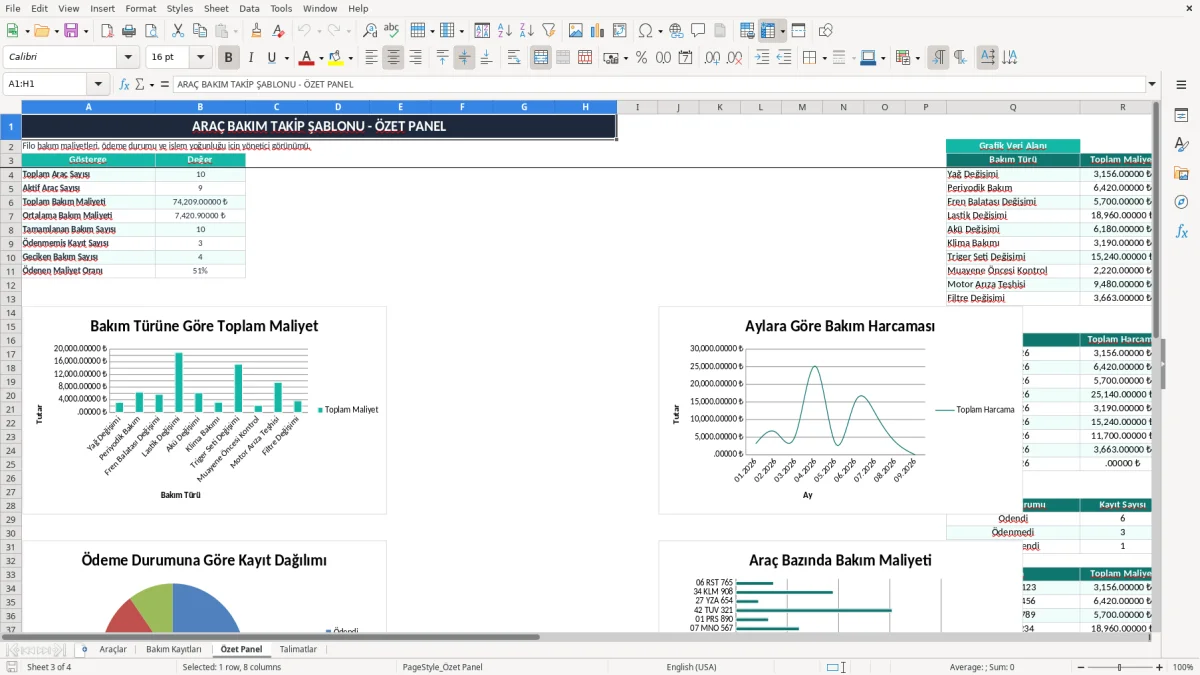Run the Spelling check icon
This screenshot has height=675, width=1200.
coord(391,31)
